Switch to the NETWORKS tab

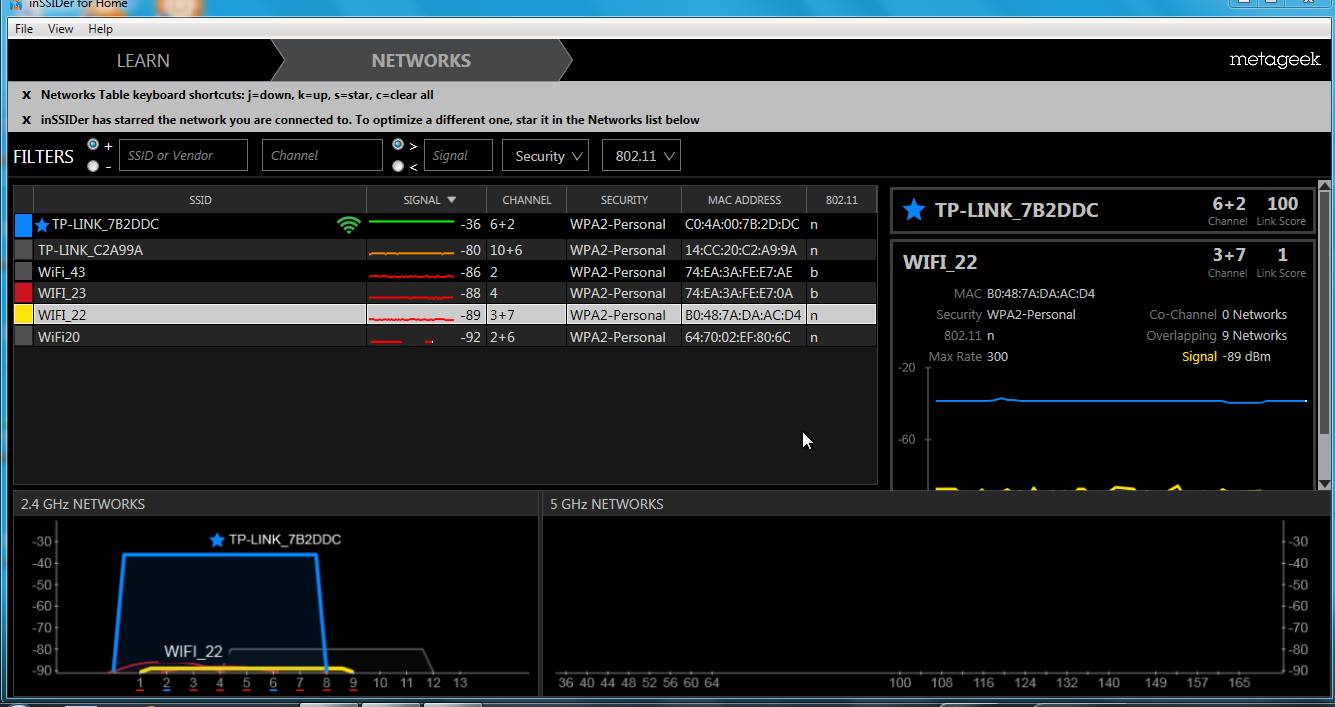click(421, 61)
